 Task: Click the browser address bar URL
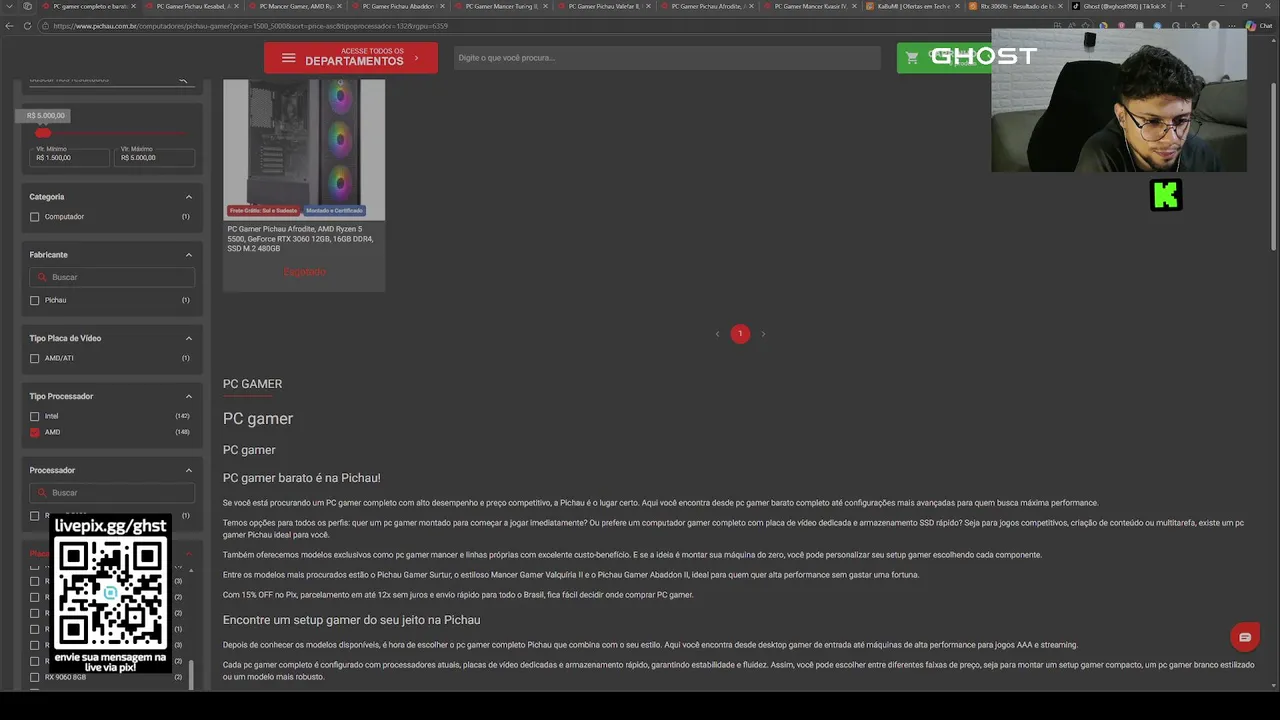click(250, 26)
